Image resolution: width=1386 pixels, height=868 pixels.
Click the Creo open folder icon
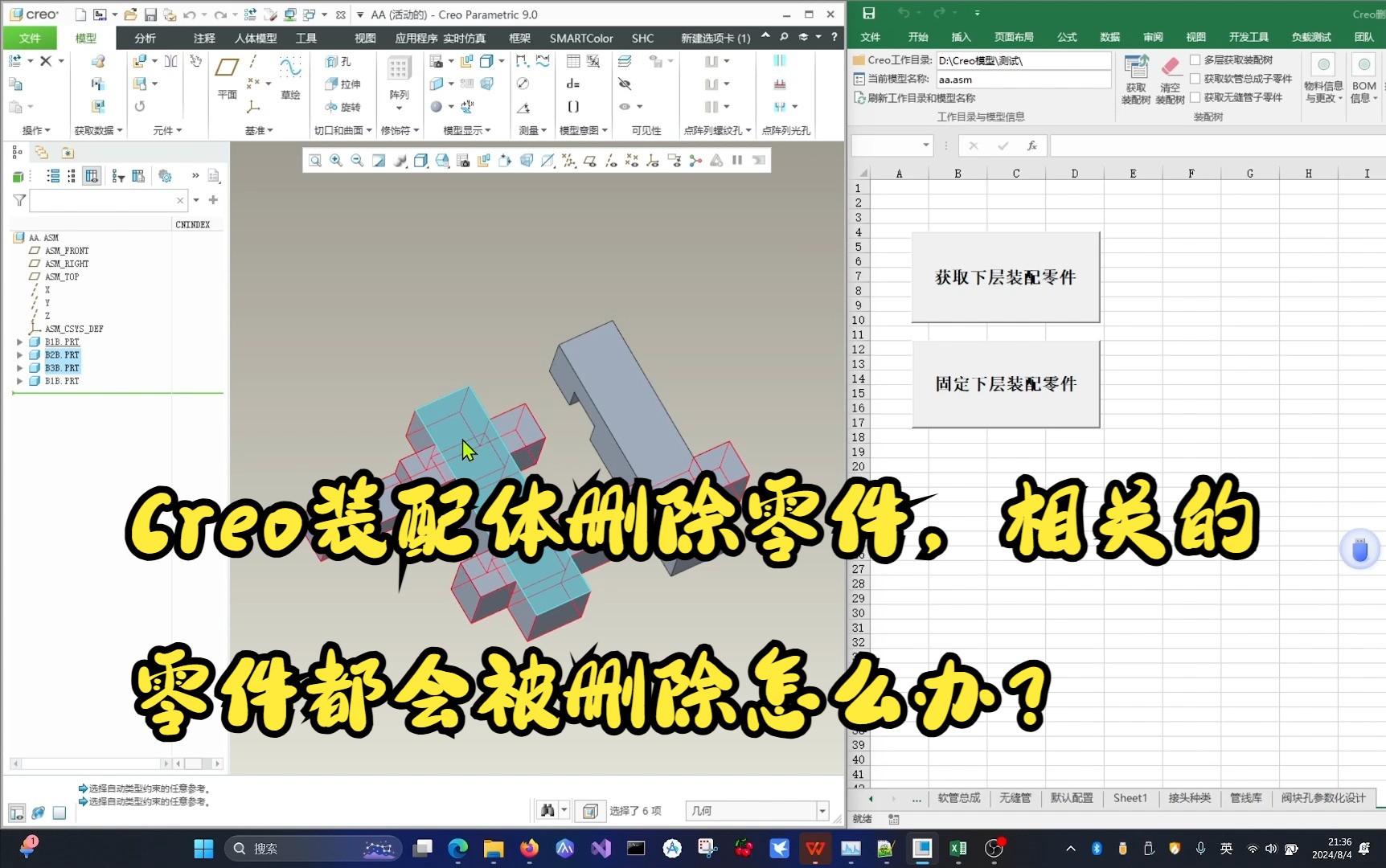tap(130, 14)
